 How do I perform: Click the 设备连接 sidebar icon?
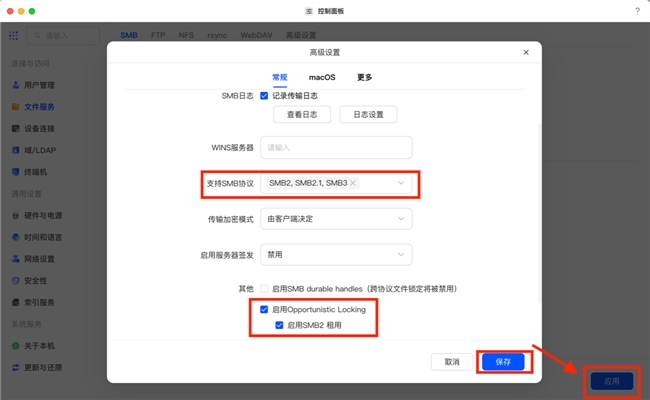[16, 128]
